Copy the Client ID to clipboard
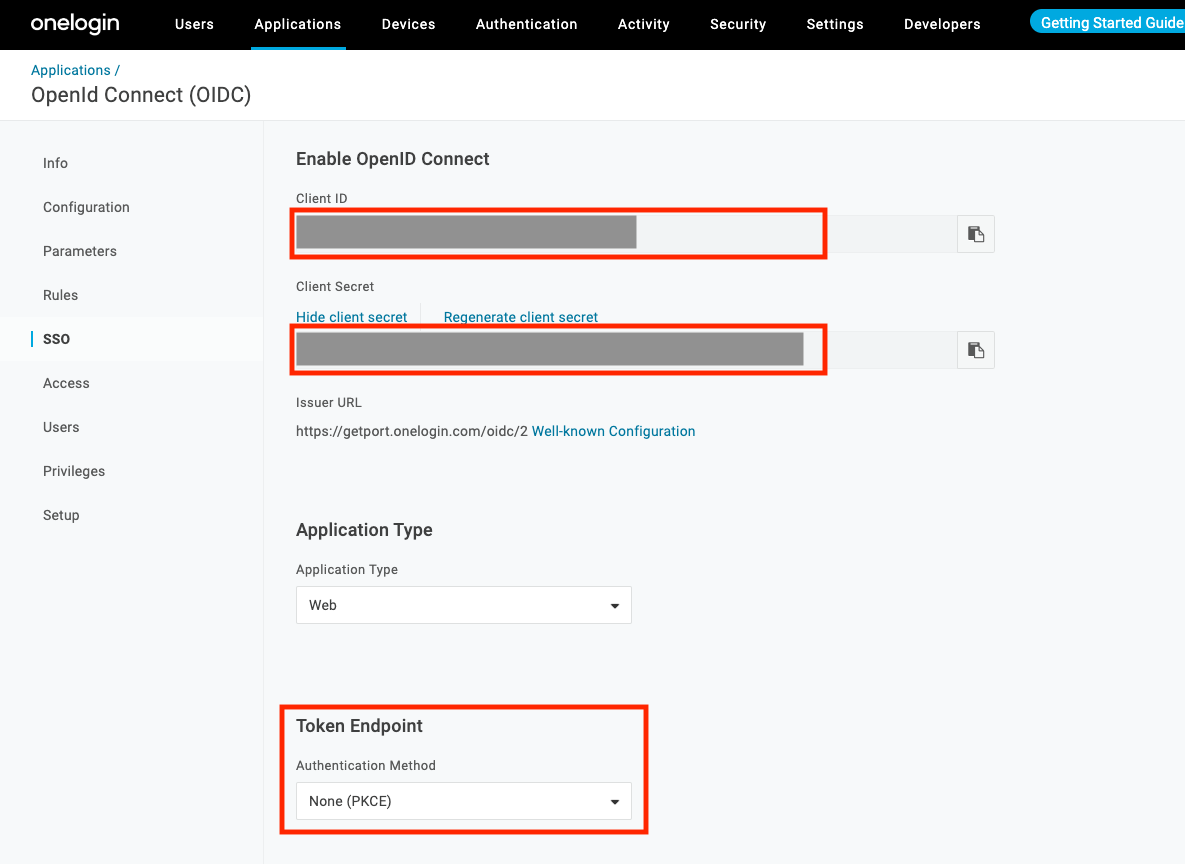This screenshot has width=1185, height=864. (x=975, y=233)
